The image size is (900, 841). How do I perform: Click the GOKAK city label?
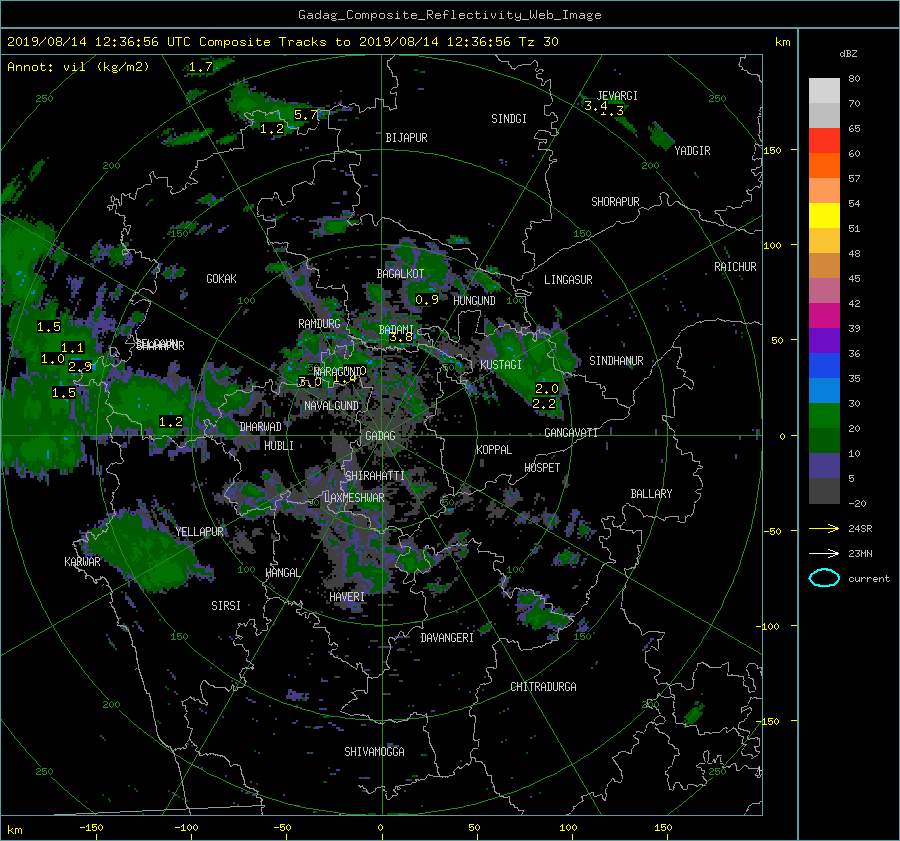[221, 279]
